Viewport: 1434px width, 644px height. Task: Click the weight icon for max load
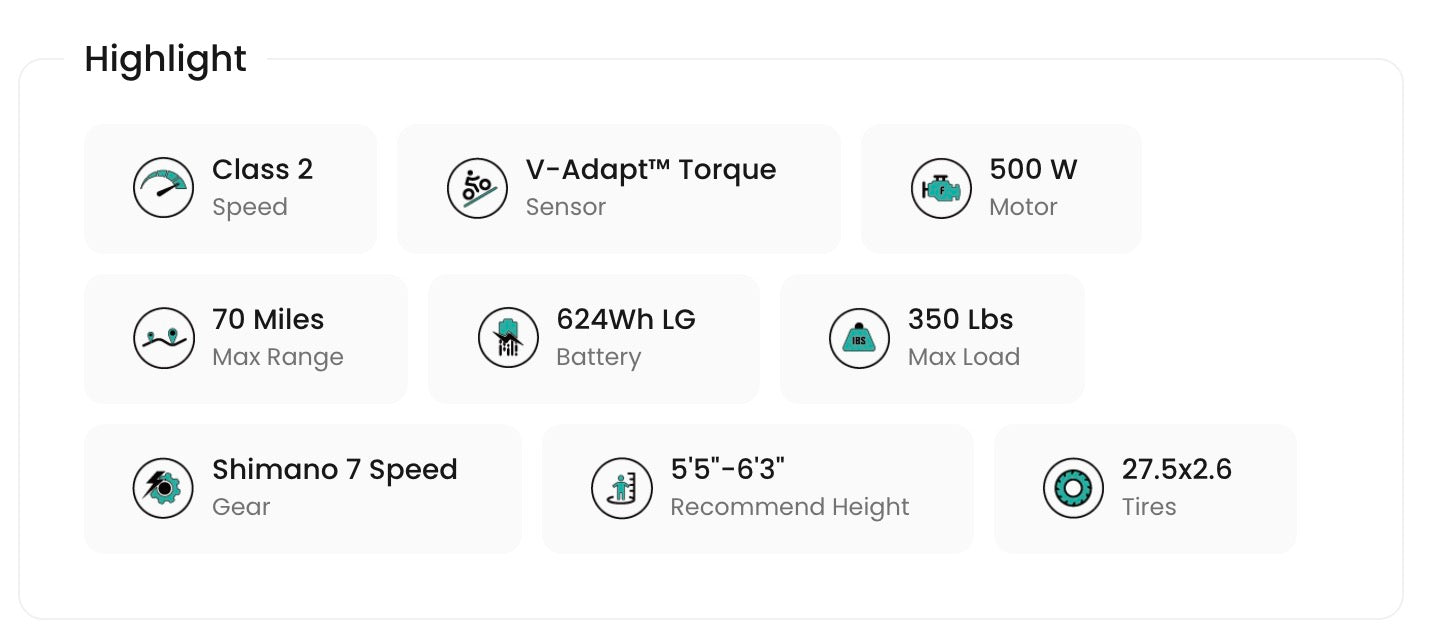pos(859,338)
